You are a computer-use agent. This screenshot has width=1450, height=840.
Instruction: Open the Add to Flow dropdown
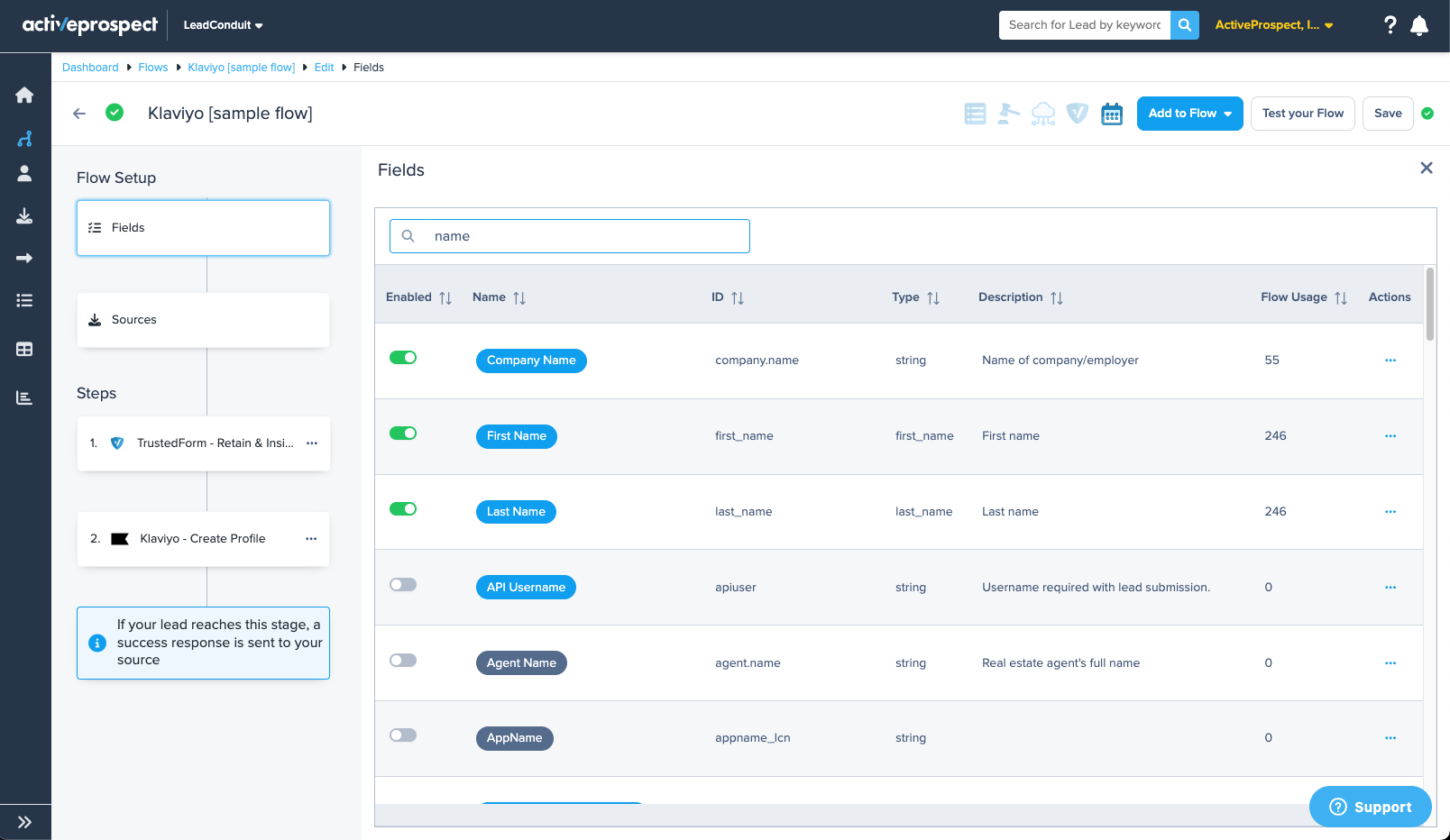(x=1190, y=114)
